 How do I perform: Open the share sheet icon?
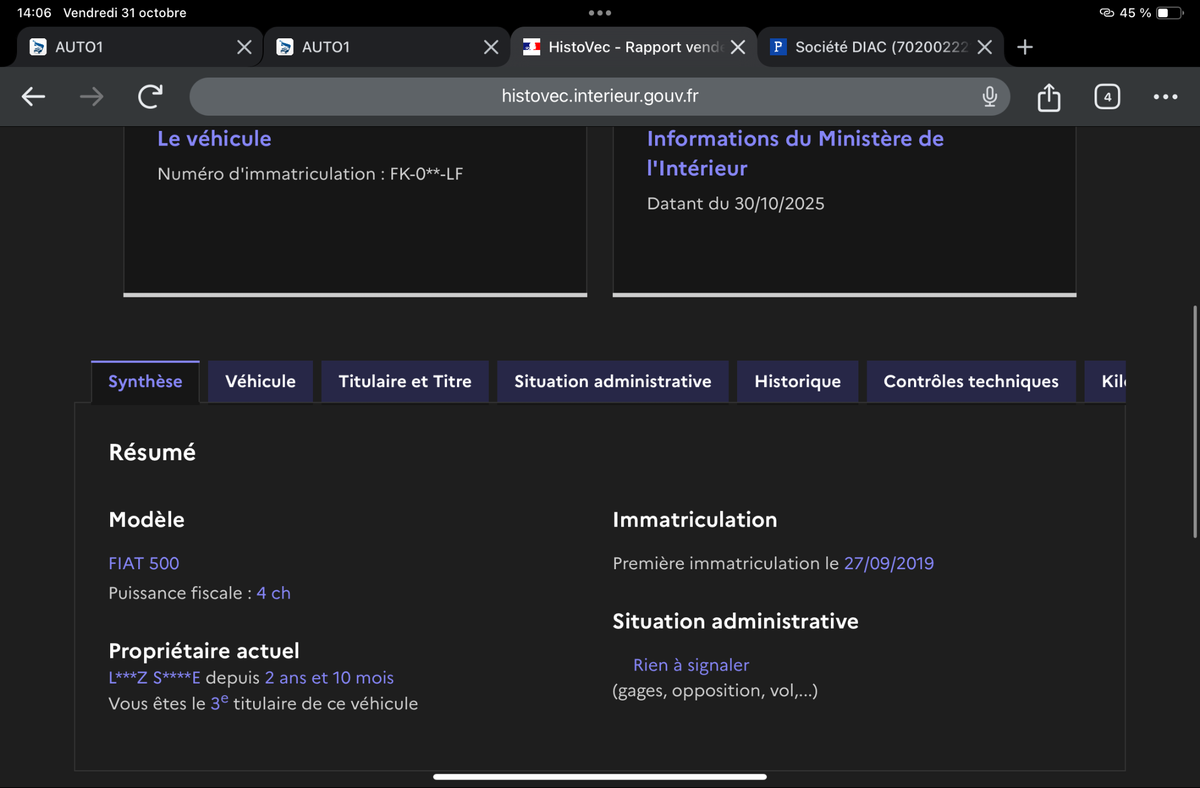coord(1048,97)
